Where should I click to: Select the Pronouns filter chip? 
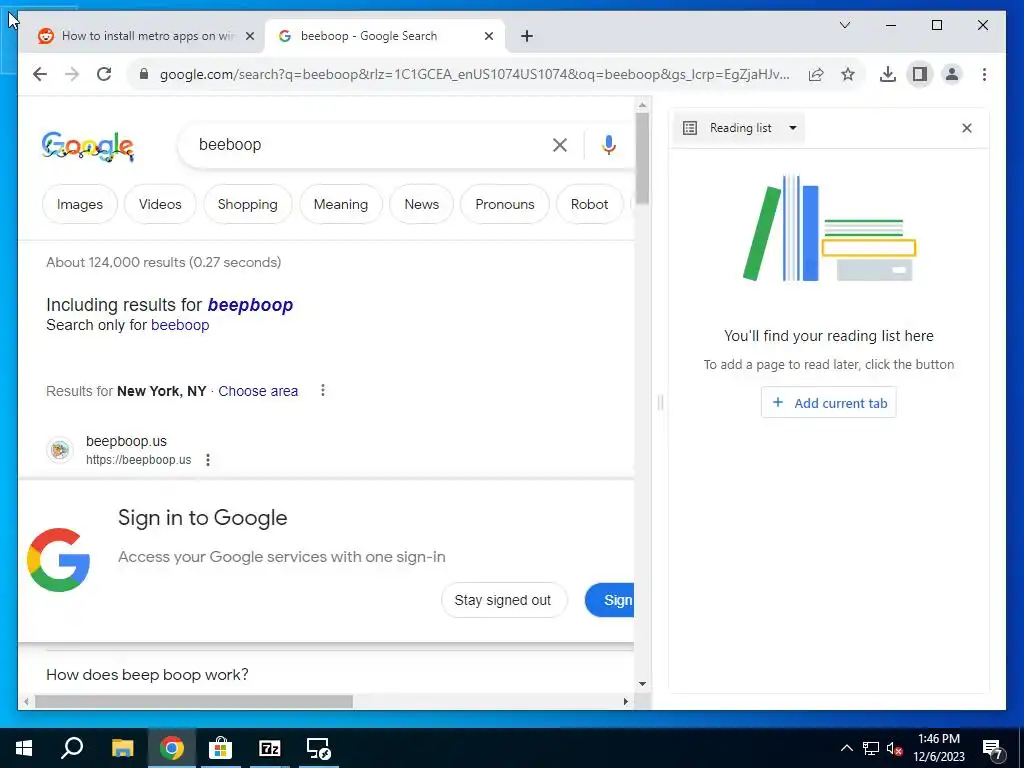coord(505,204)
